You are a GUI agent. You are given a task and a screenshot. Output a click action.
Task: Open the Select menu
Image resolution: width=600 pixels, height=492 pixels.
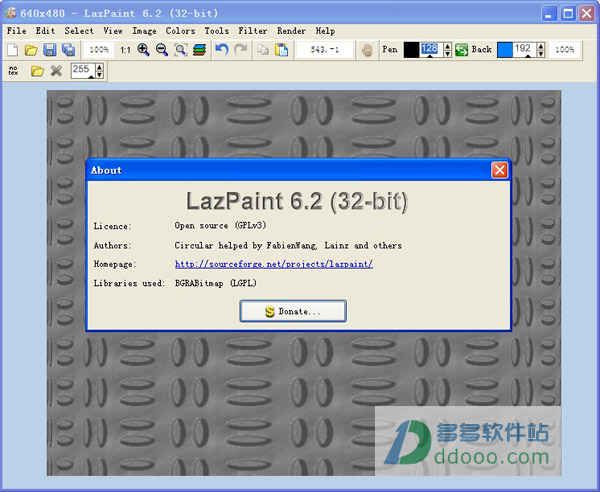(x=79, y=31)
